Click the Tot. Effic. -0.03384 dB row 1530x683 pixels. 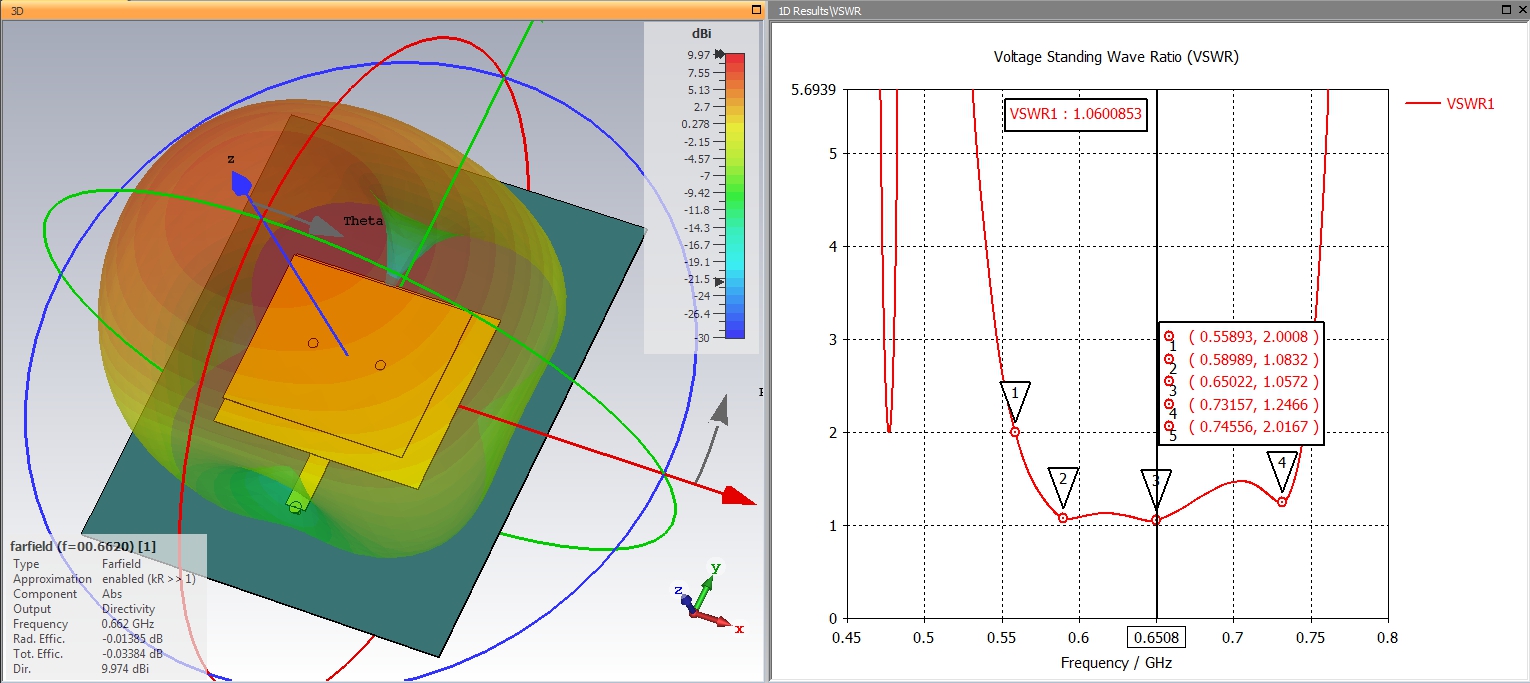click(x=87, y=654)
